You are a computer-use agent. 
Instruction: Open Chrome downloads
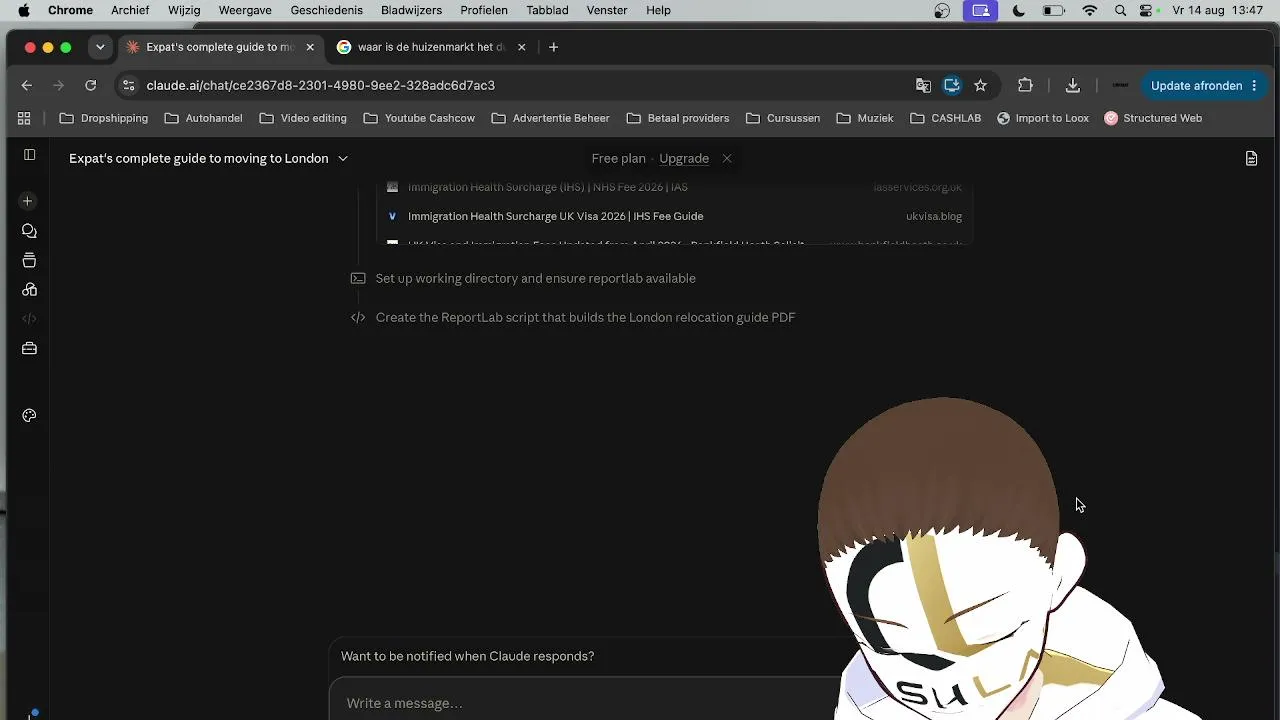(1072, 85)
